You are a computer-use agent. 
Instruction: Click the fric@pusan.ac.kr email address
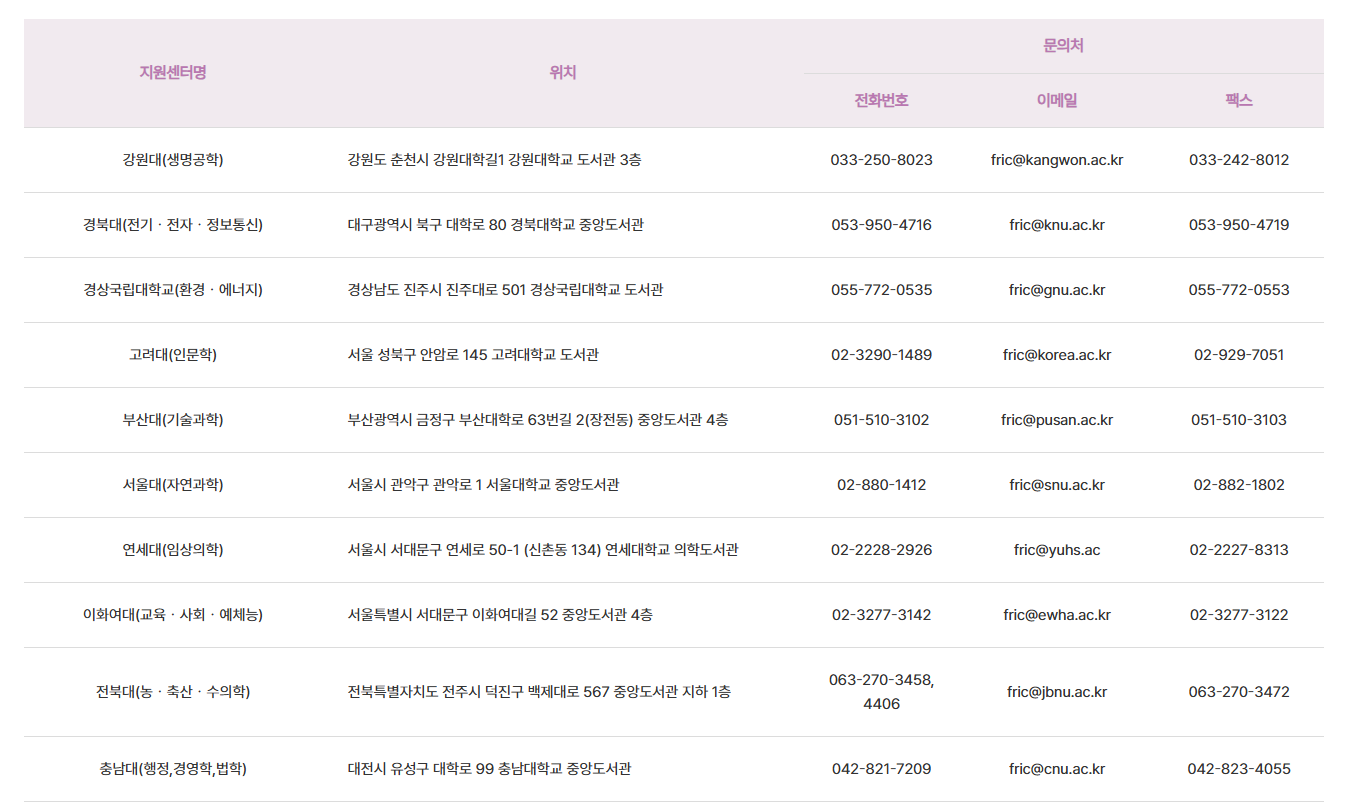click(1056, 420)
